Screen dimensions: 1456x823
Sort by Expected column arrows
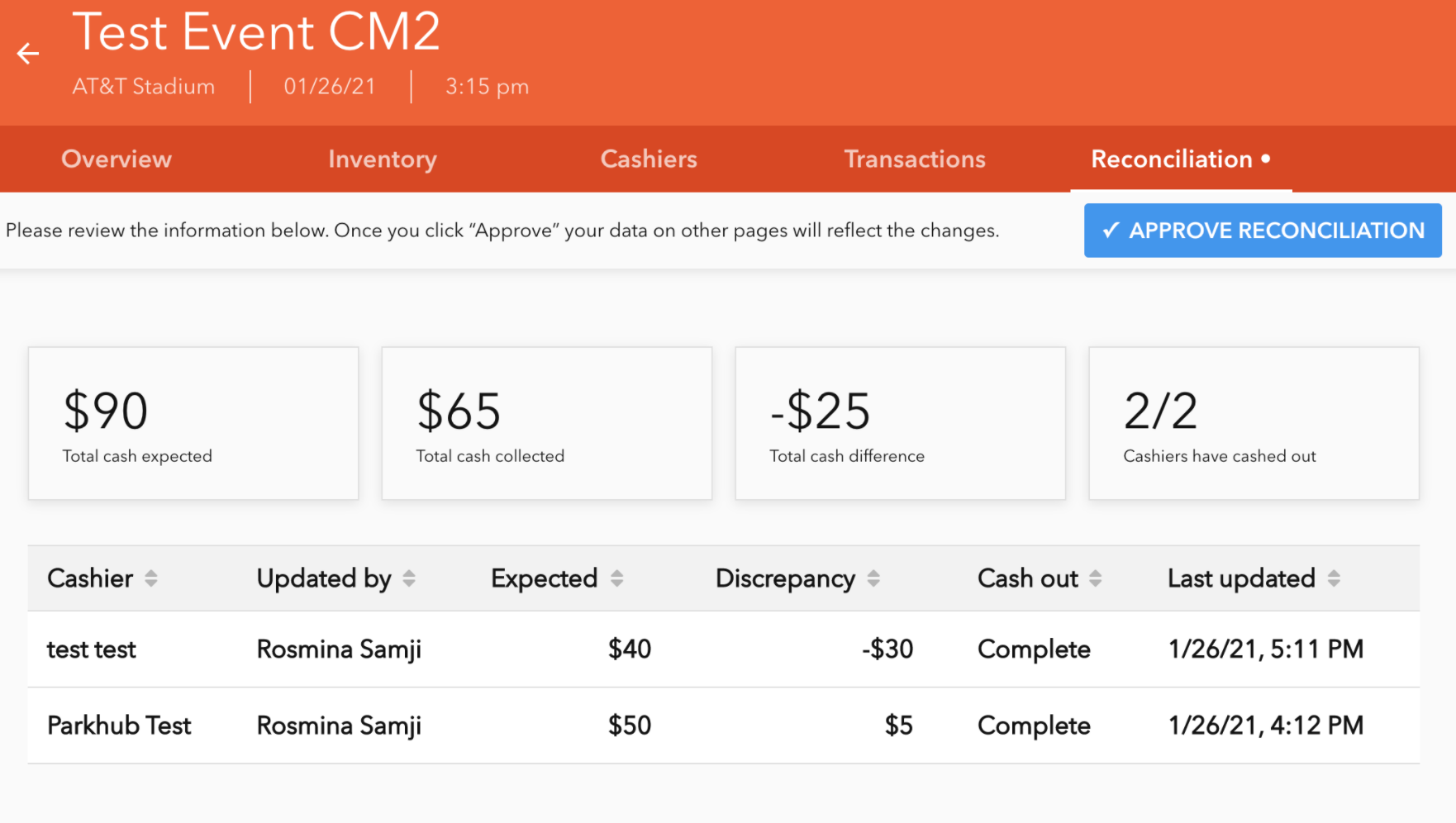(x=617, y=578)
